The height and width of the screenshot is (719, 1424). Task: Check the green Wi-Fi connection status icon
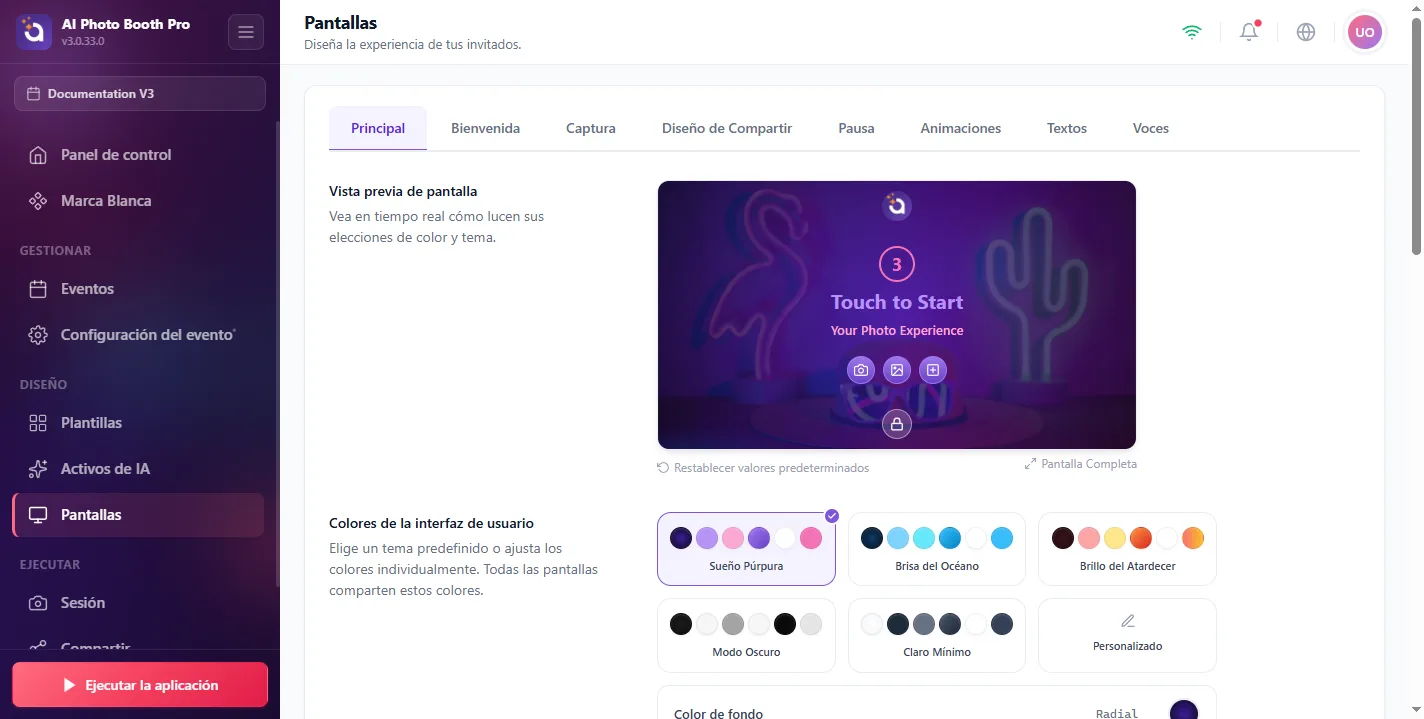tap(1192, 32)
